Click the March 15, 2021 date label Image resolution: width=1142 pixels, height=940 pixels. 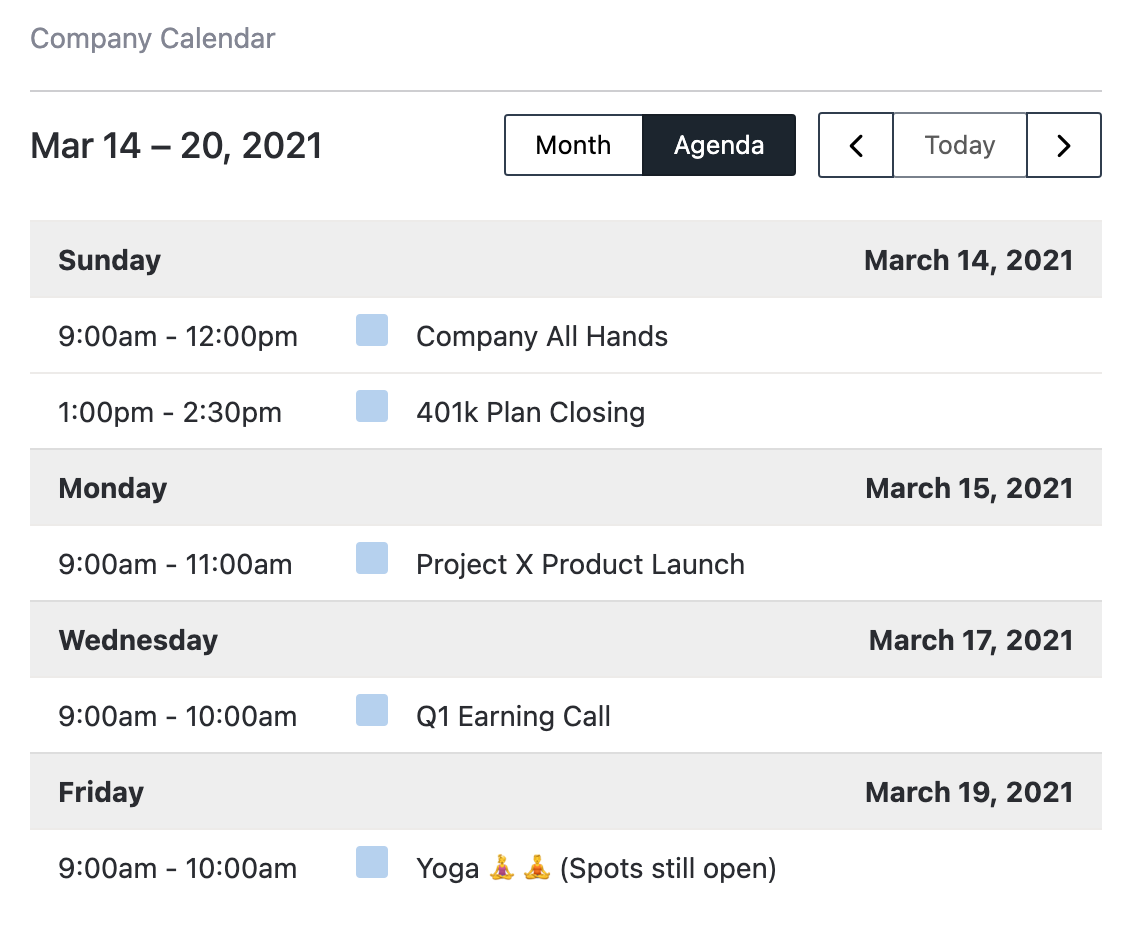point(969,488)
